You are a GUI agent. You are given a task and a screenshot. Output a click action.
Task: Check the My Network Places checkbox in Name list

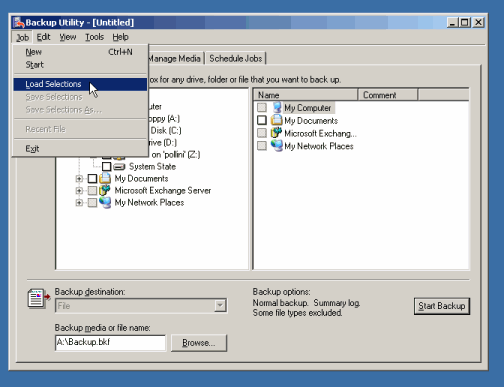262,146
